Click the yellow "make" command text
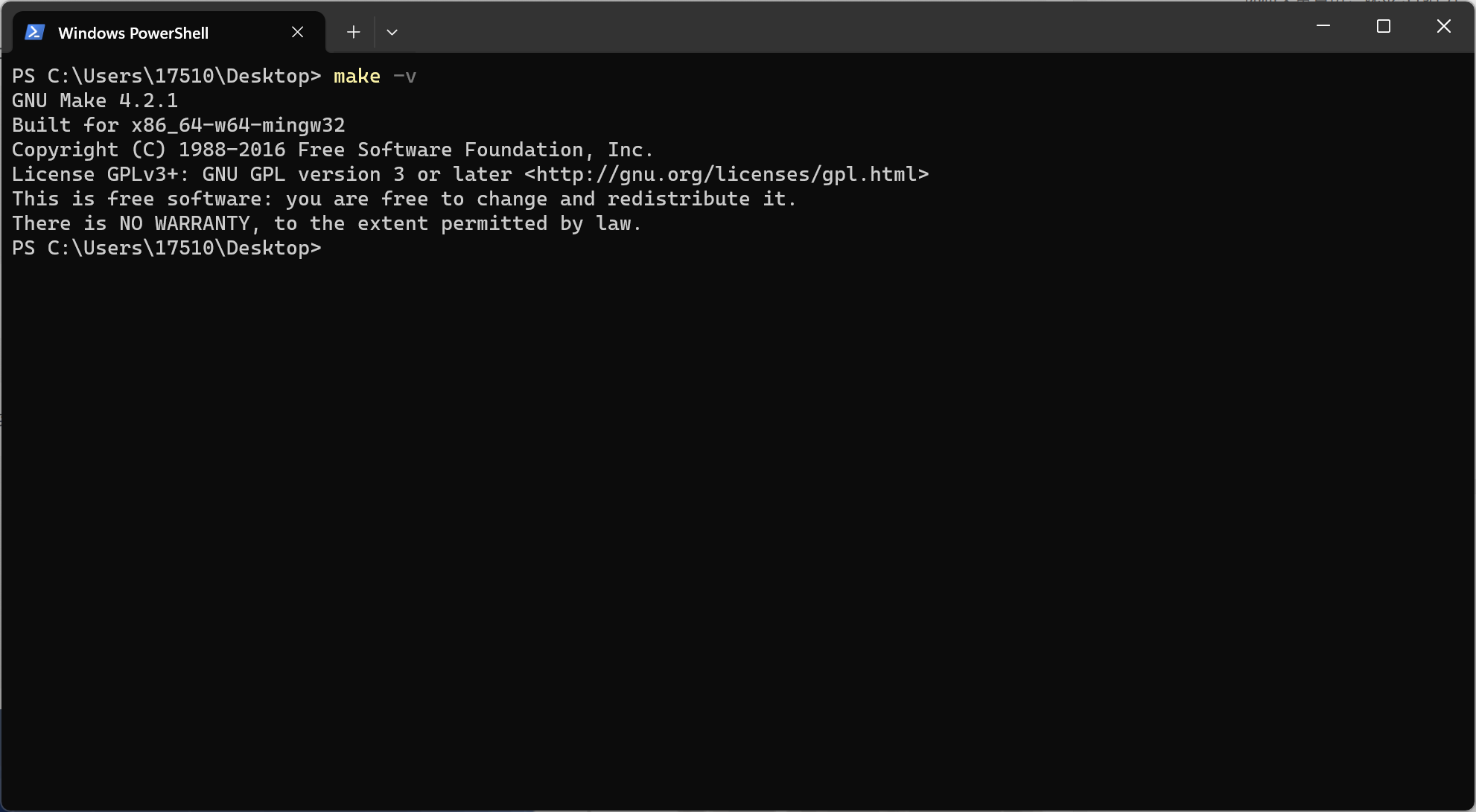 click(x=357, y=76)
